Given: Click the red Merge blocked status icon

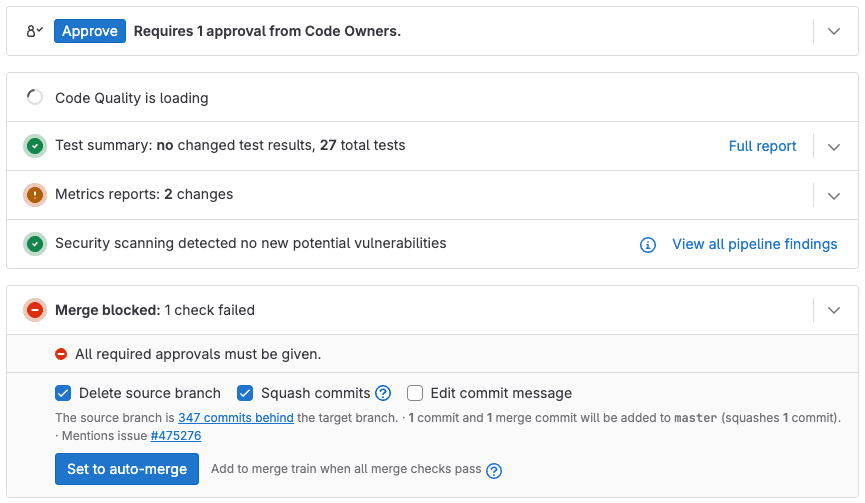Looking at the screenshot, I should (x=35, y=311).
